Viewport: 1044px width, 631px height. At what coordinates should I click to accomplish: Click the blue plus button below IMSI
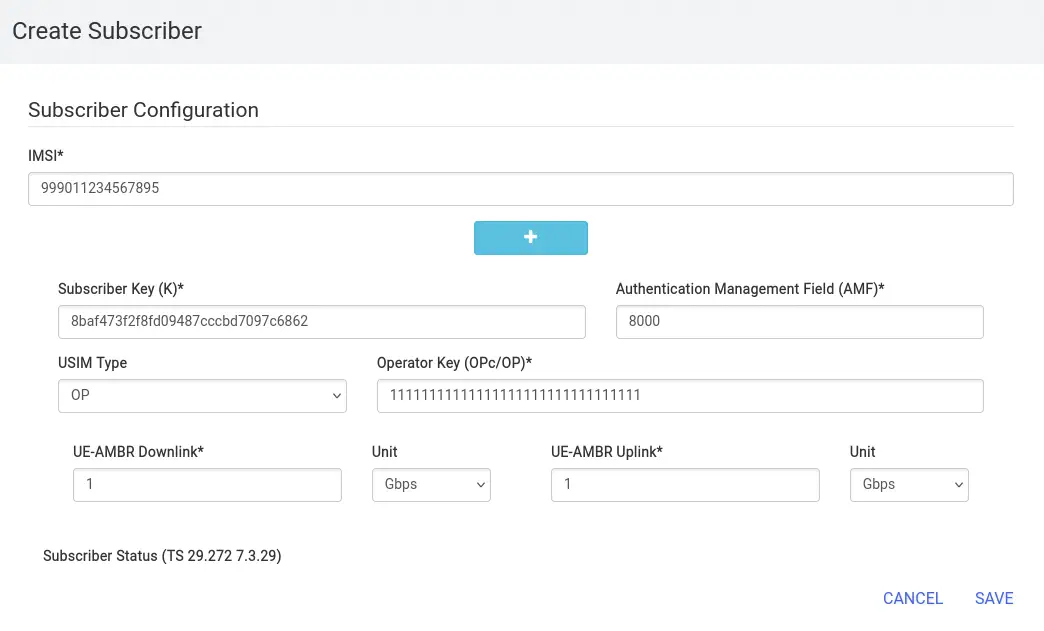coord(530,237)
